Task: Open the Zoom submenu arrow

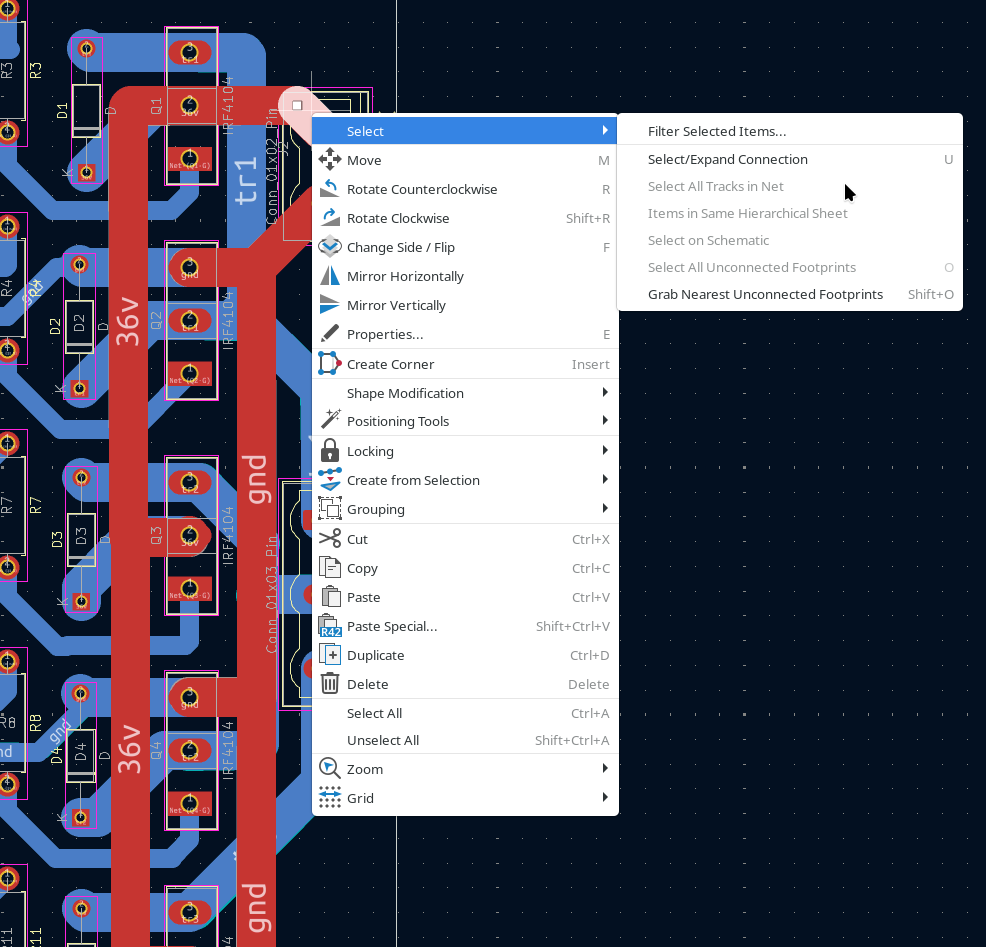Action: click(605, 769)
